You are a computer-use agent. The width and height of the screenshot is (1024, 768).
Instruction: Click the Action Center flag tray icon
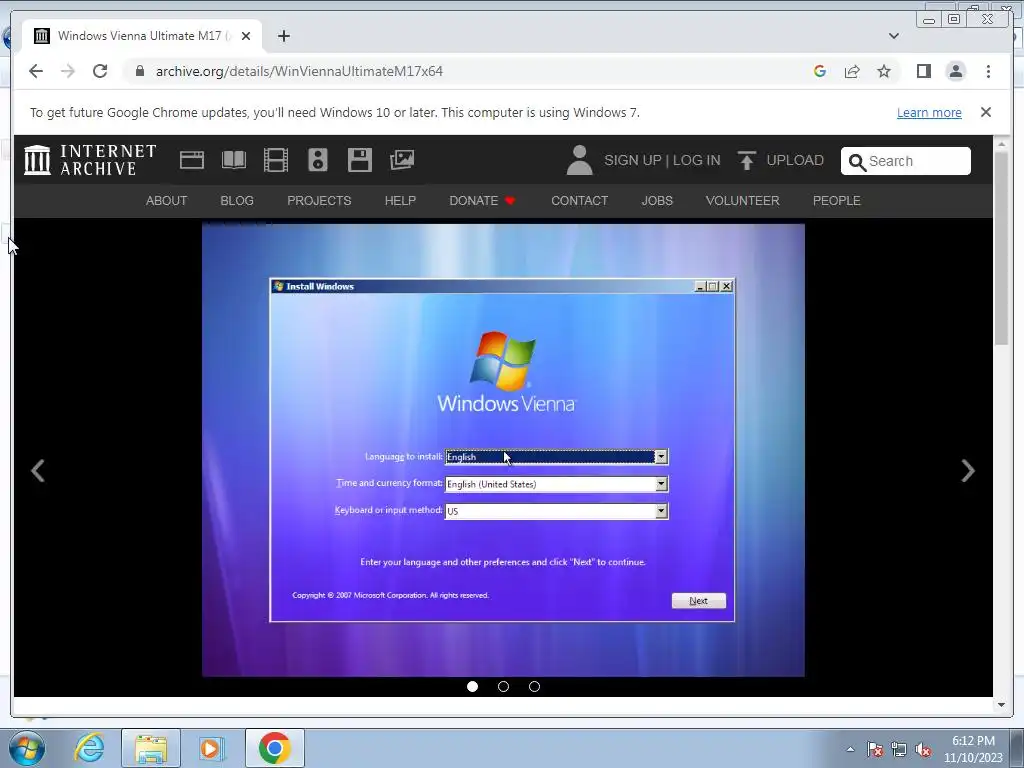[x=874, y=749]
